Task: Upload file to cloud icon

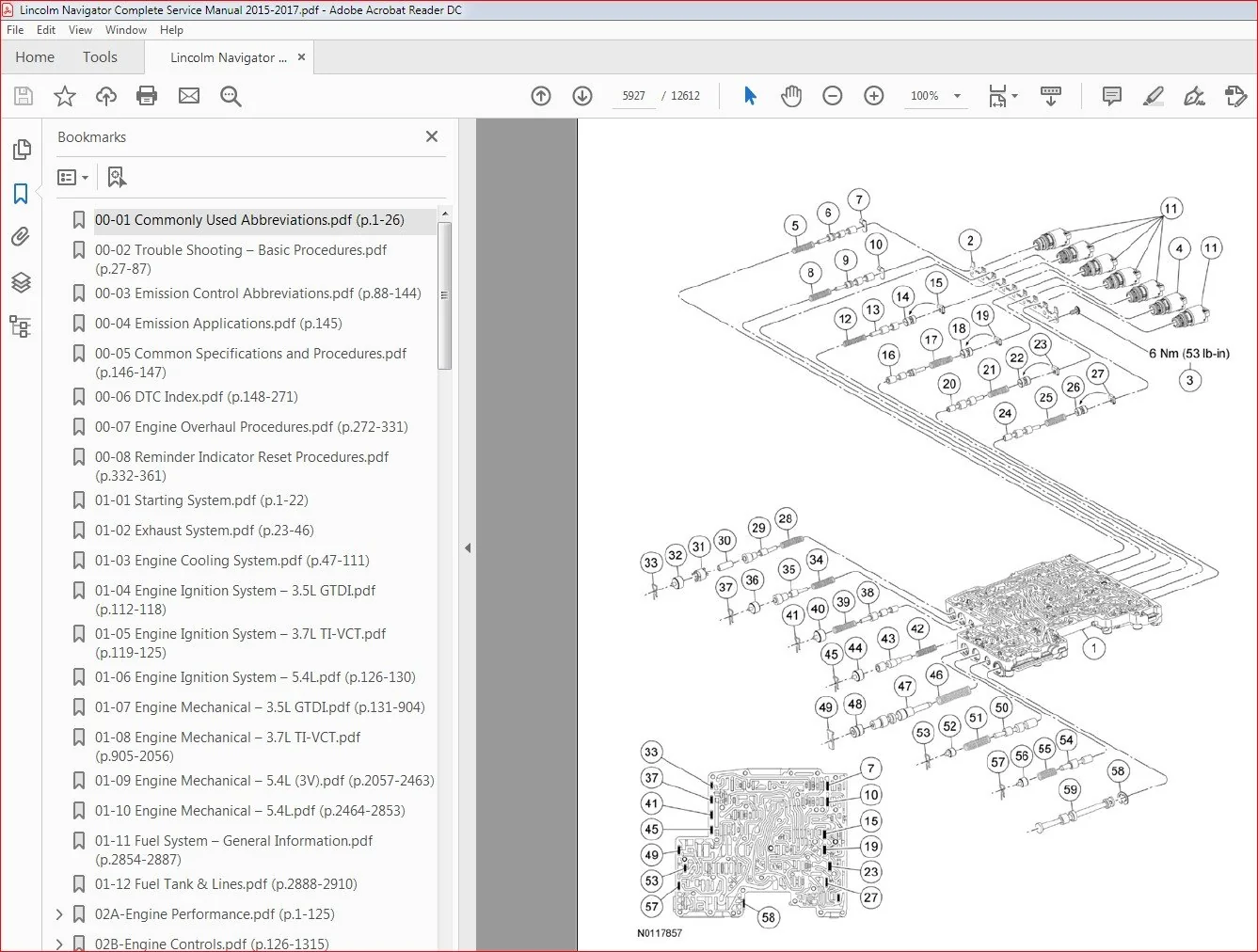Action: coord(106,96)
